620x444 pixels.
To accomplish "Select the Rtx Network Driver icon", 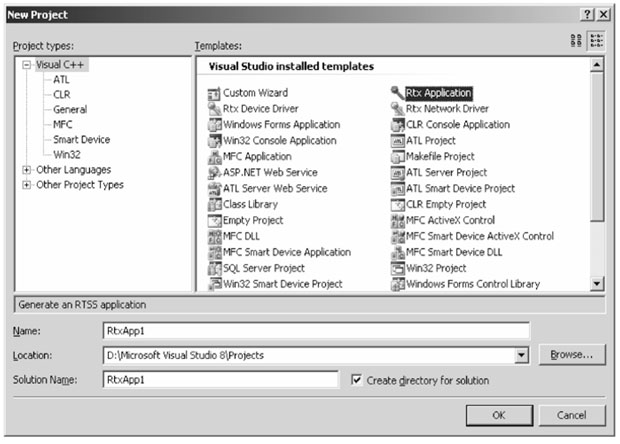I will click(397, 109).
